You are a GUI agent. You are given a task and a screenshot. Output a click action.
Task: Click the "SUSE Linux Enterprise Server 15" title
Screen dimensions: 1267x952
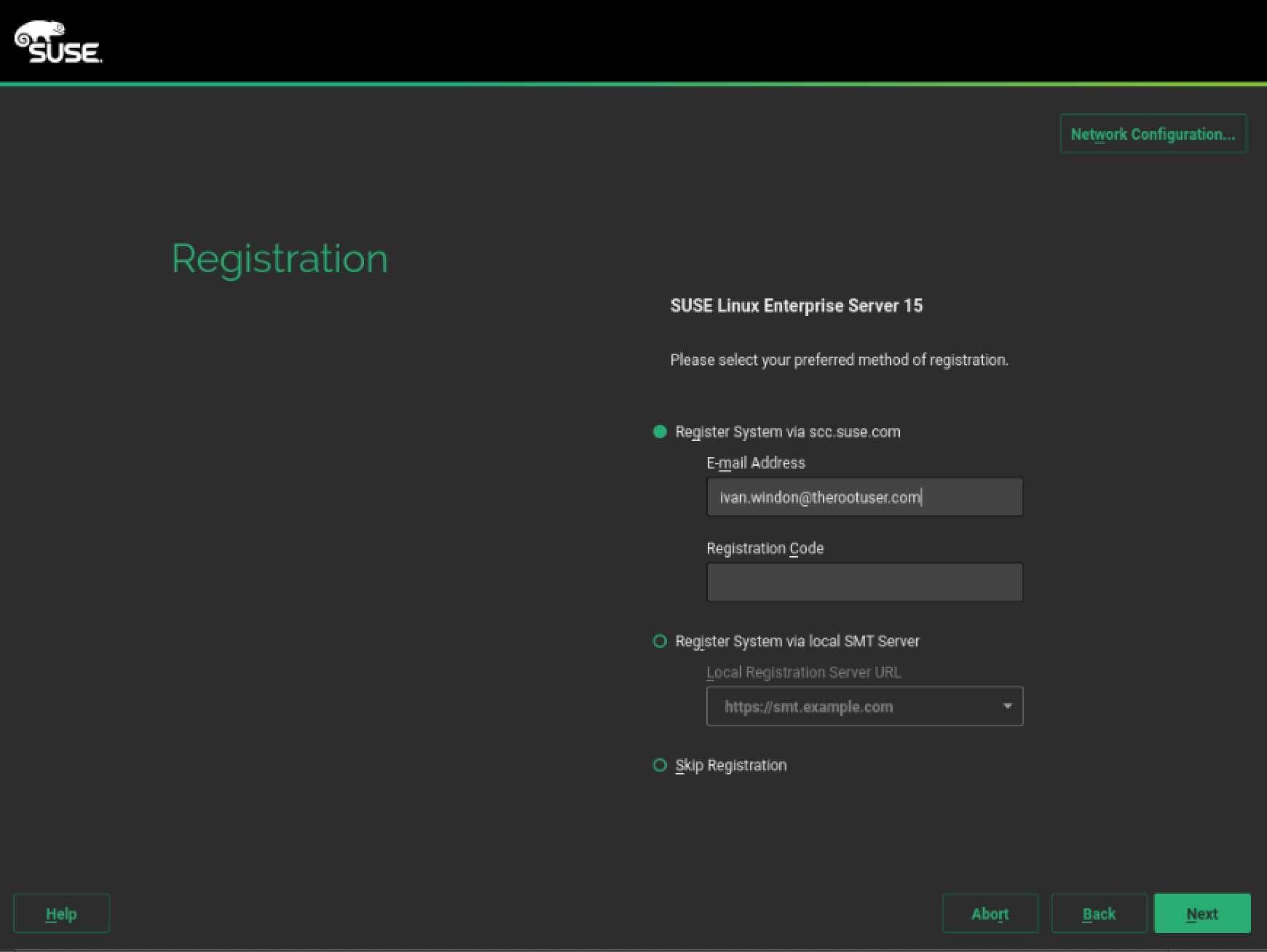point(796,306)
